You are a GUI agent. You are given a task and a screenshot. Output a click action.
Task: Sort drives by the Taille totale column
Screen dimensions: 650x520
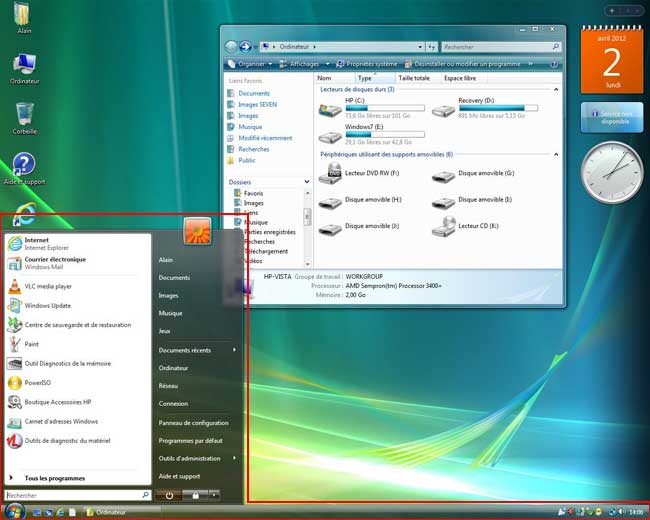click(417, 78)
